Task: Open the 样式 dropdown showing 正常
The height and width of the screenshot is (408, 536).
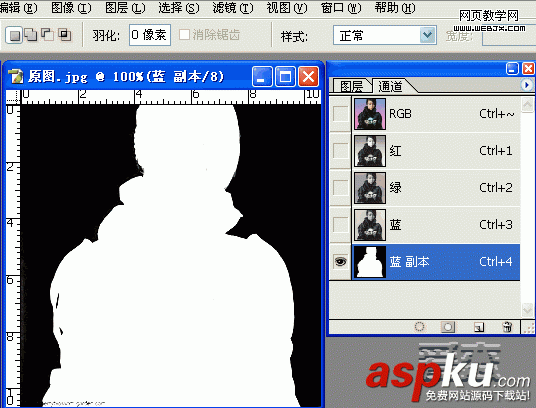Action: [x=385, y=35]
